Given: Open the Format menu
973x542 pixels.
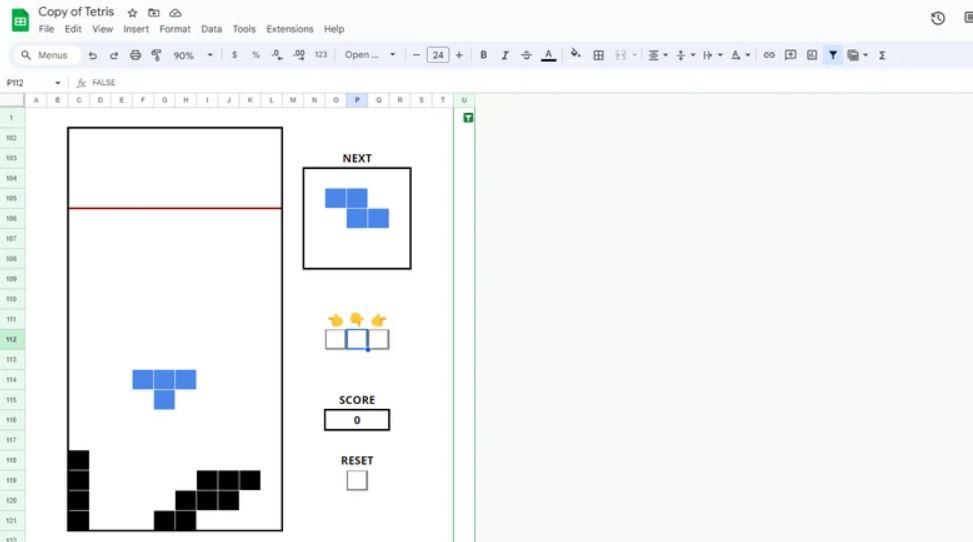Looking at the screenshot, I should click(x=175, y=29).
